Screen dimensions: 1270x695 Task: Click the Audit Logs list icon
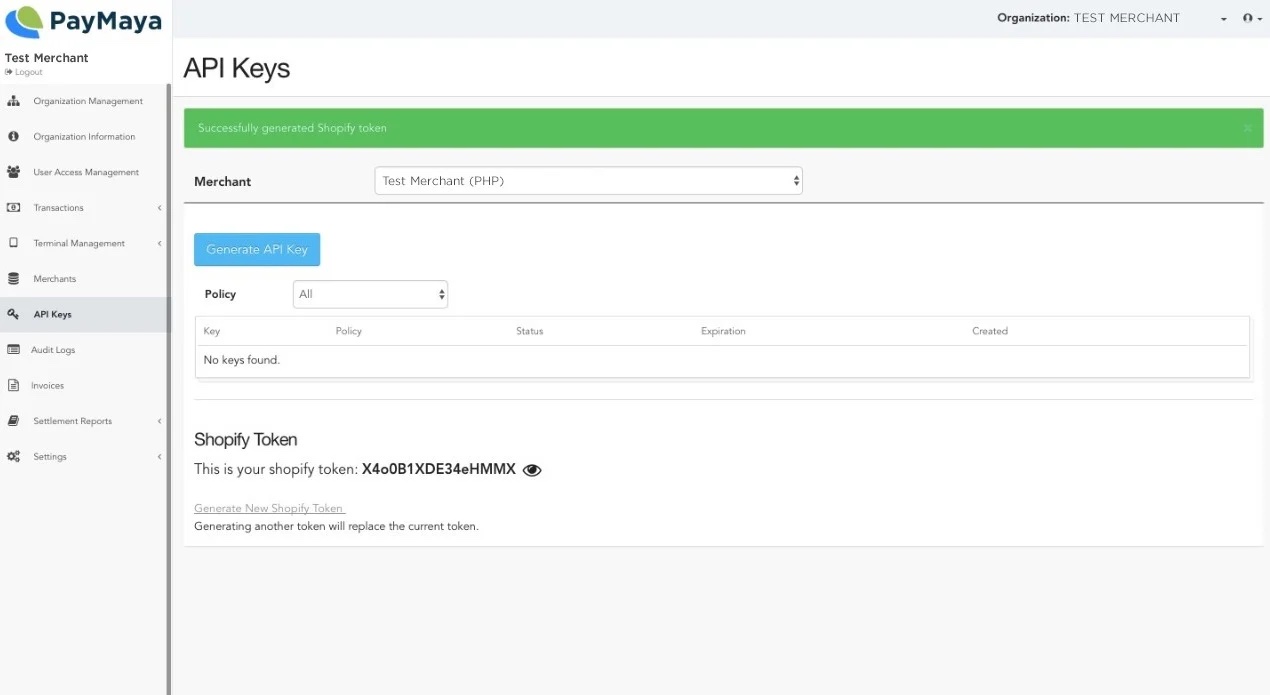coord(13,350)
